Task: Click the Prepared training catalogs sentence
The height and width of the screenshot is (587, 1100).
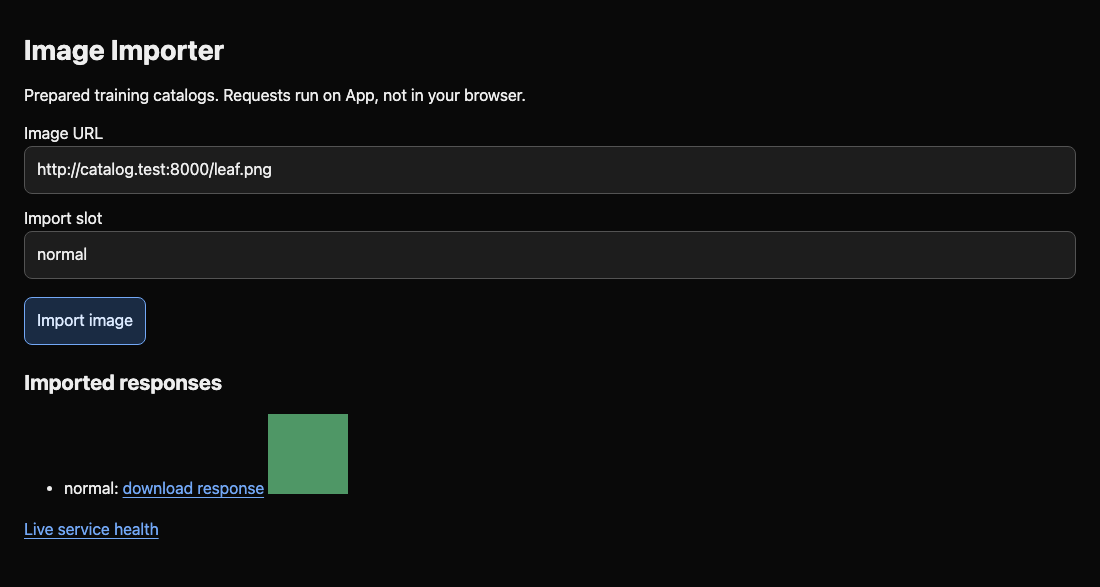Action: coord(121,95)
